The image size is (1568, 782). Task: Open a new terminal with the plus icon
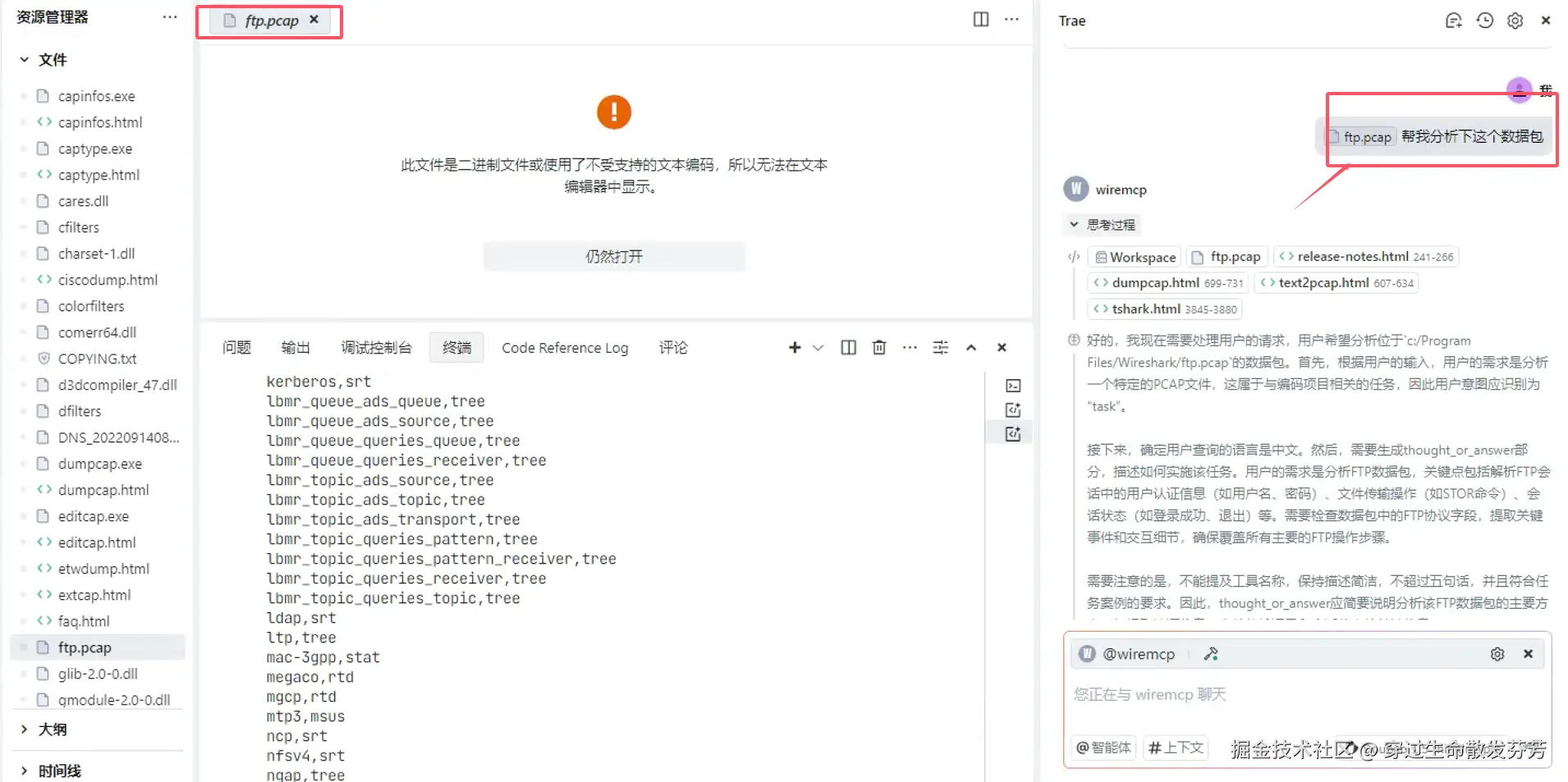[794, 347]
